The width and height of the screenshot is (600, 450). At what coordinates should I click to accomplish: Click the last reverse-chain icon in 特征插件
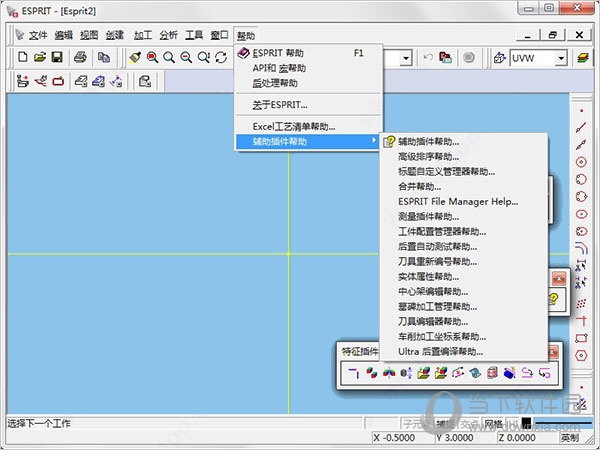pyautogui.click(x=545, y=372)
